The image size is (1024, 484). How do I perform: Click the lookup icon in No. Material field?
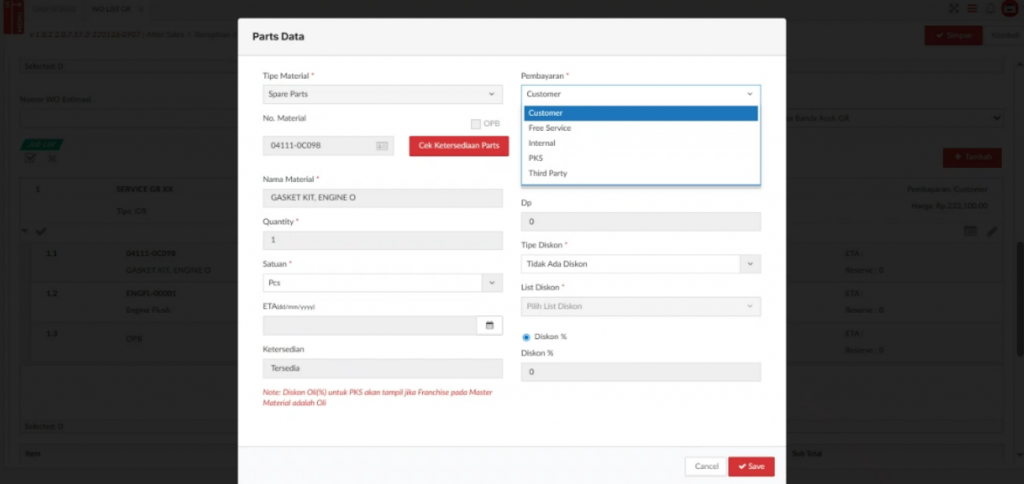382,146
